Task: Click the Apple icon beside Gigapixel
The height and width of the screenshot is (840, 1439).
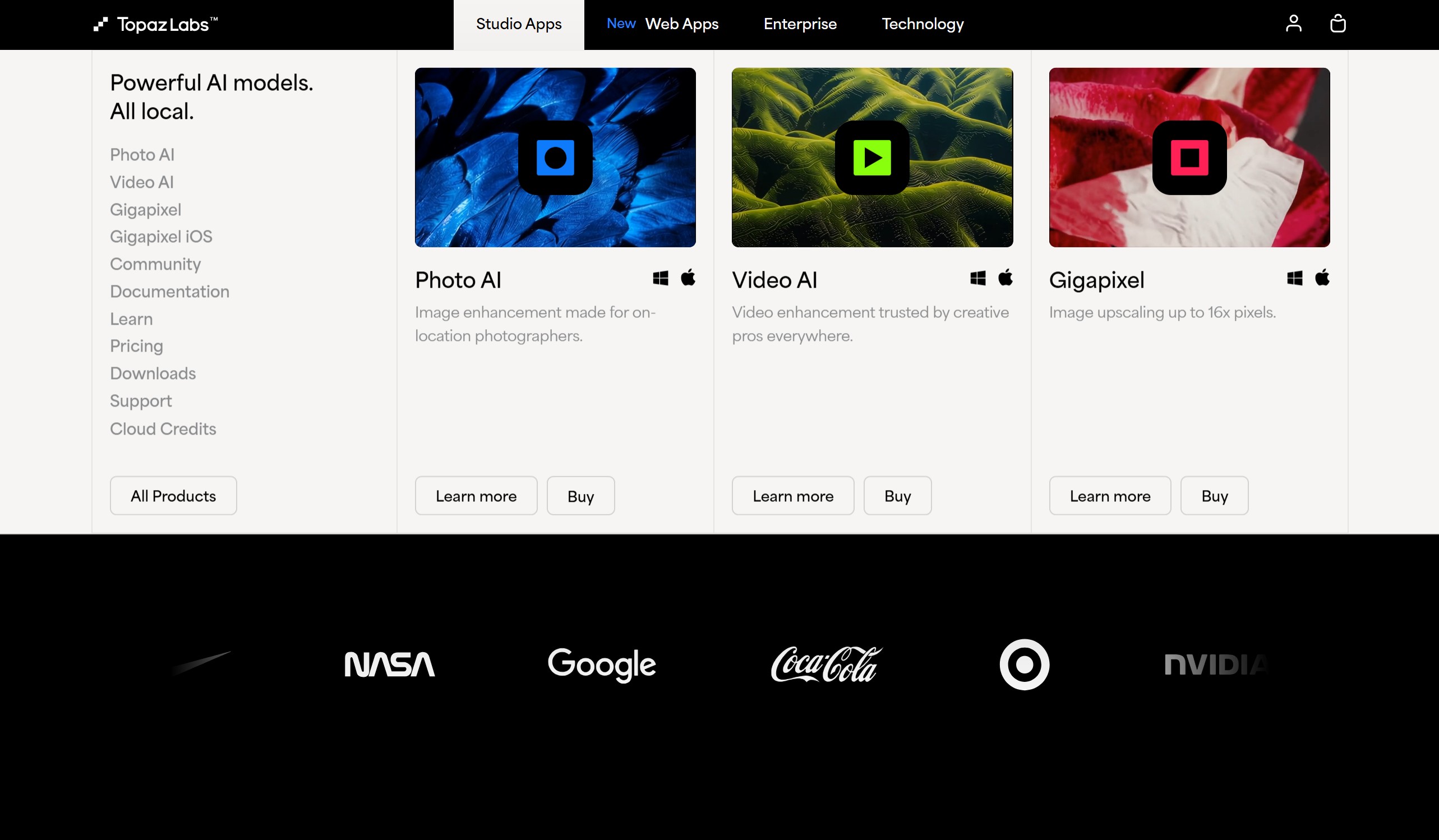Action: tap(1322, 278)
